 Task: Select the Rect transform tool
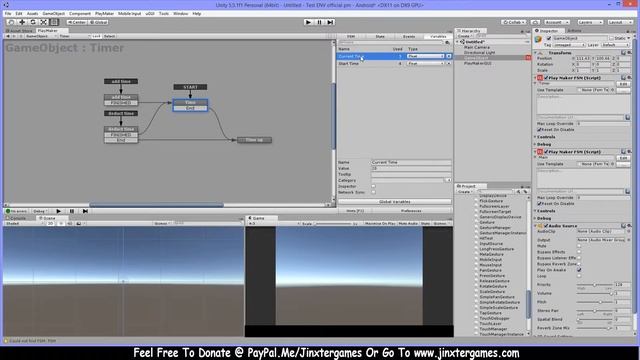pyautogui.click(x=54, y=22)
